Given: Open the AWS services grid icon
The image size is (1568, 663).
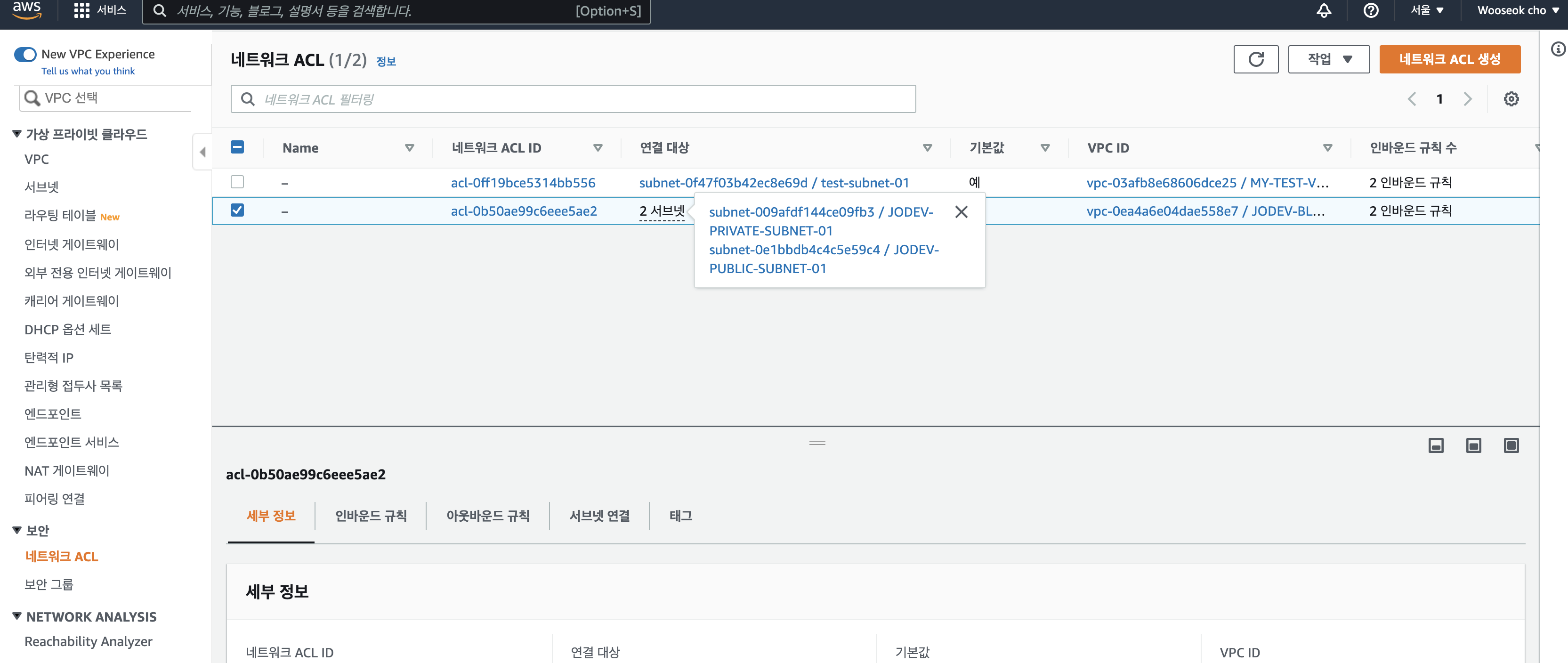Looking at the screenshot, I should point(81,10).
